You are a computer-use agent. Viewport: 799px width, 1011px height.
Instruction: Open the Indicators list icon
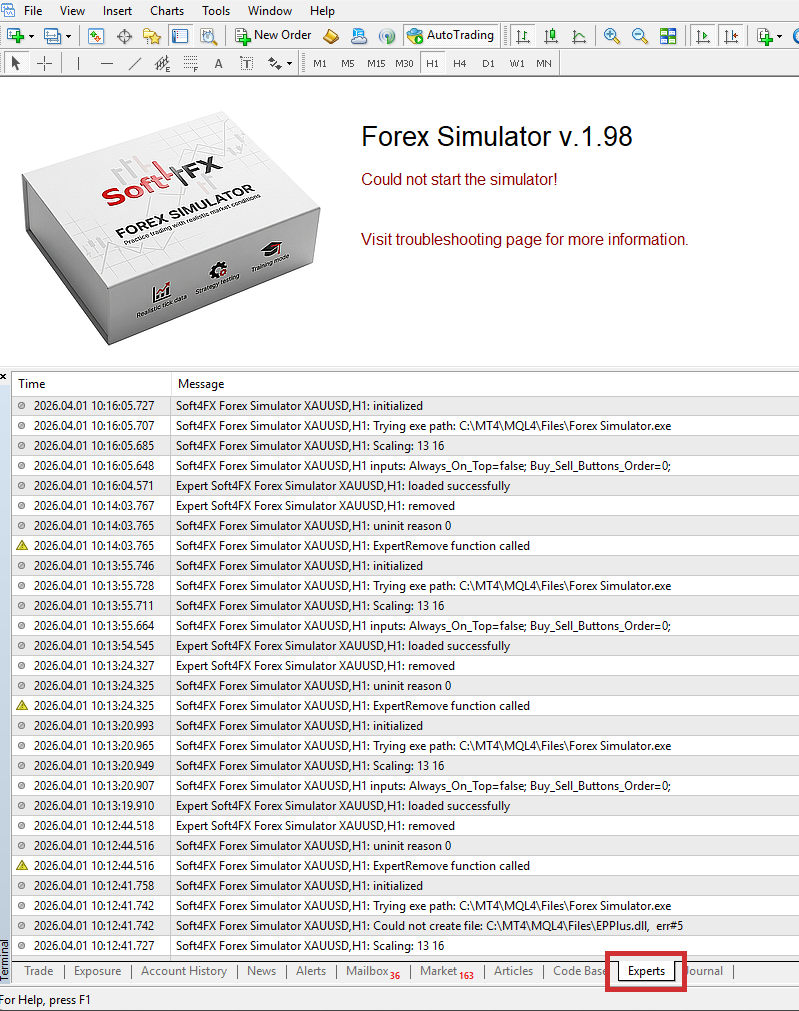pyautogui.click(x=765, y=36)
